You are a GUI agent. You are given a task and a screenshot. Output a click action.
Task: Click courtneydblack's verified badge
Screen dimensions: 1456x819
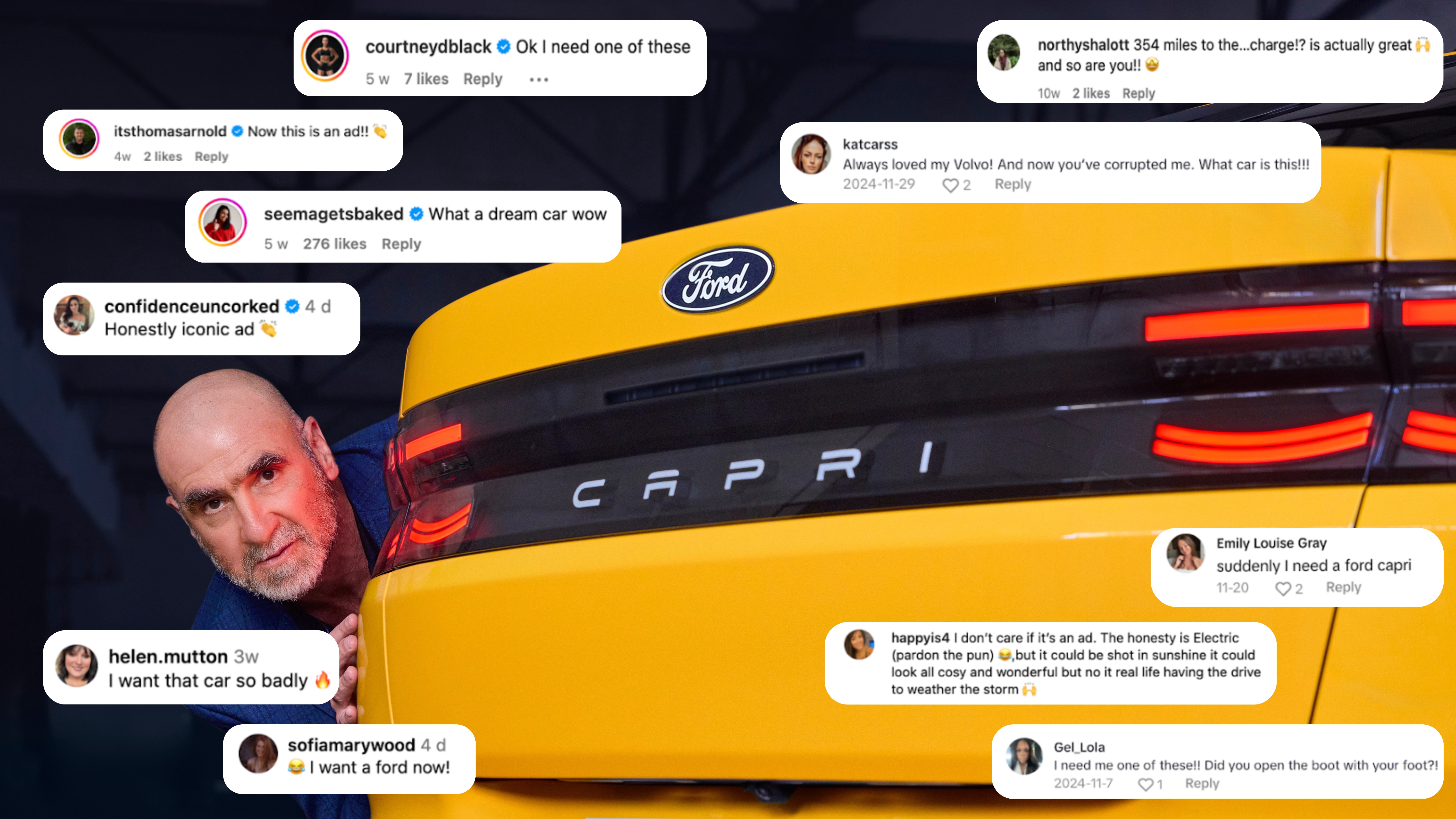point(503,47)
